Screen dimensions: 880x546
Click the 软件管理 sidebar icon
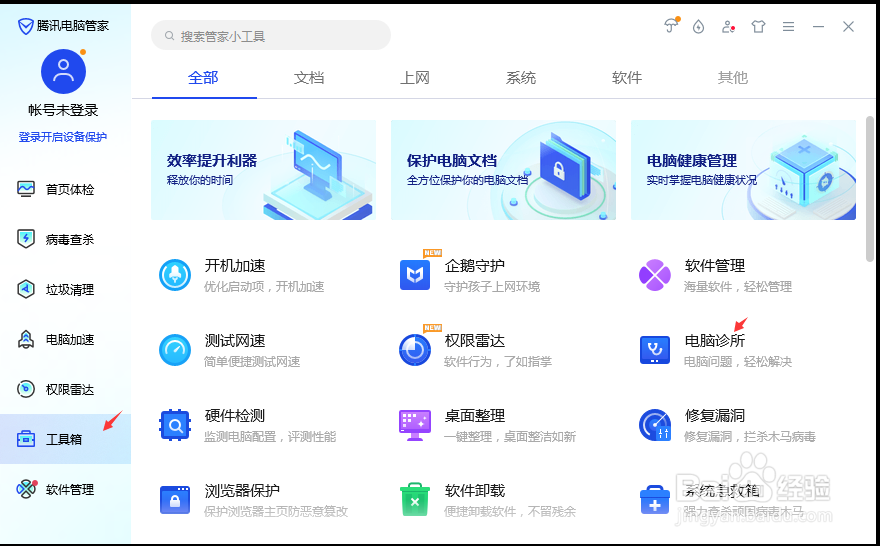coord(26,489)
